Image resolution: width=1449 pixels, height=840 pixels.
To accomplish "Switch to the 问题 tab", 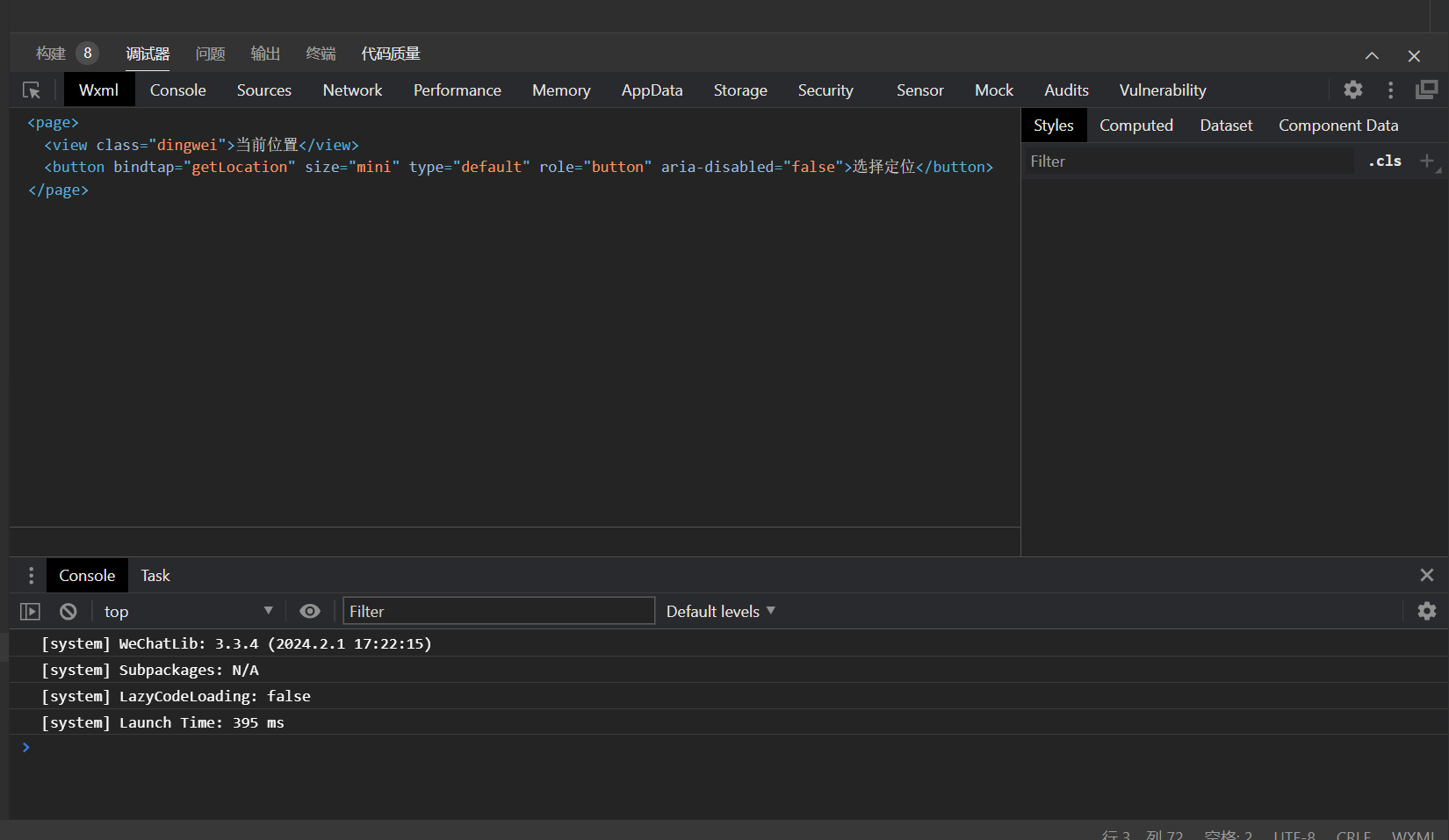I will pyautogui.click(x=210, y=54).
